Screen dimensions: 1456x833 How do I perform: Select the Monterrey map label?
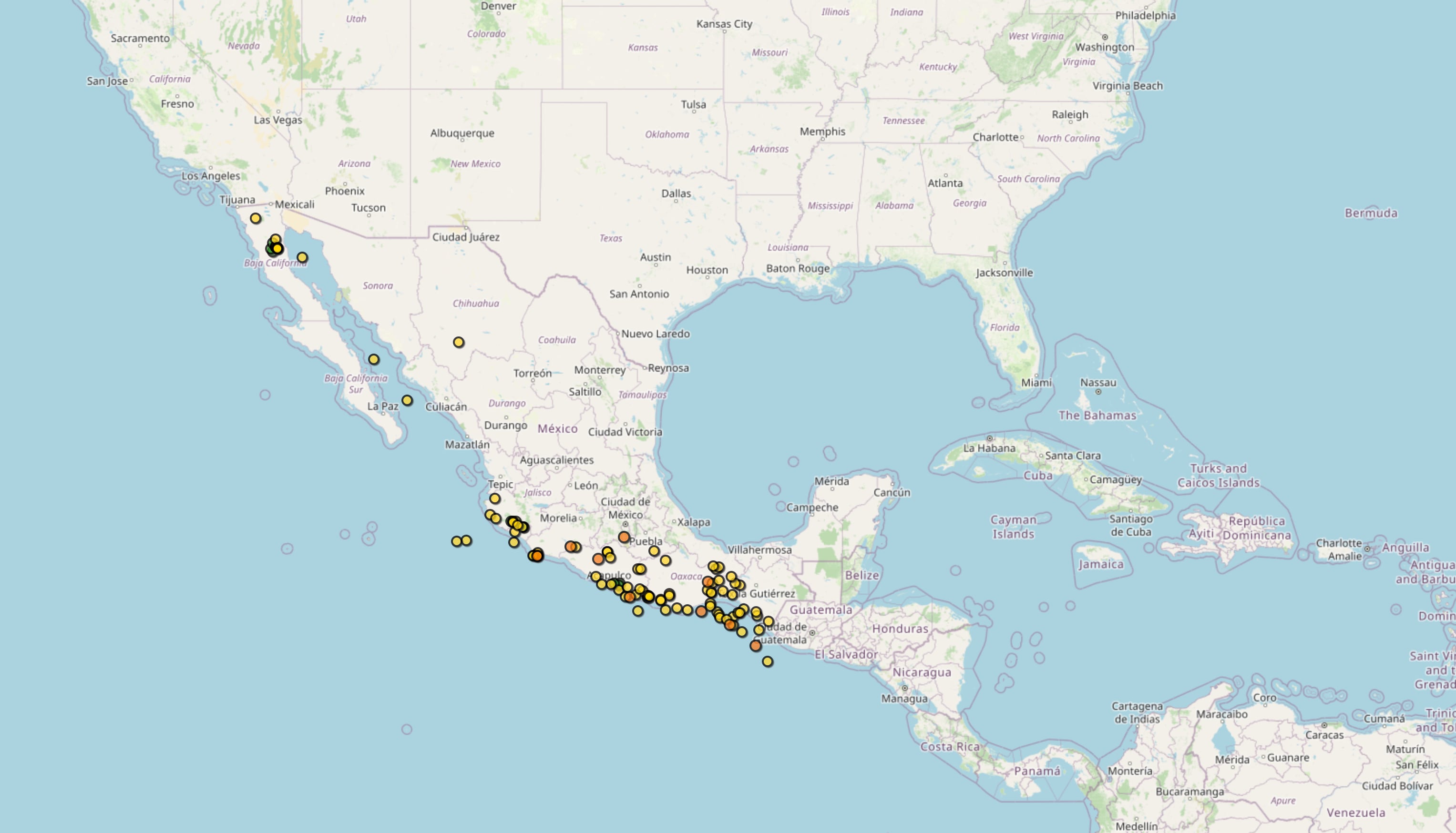tap(599, 370)
